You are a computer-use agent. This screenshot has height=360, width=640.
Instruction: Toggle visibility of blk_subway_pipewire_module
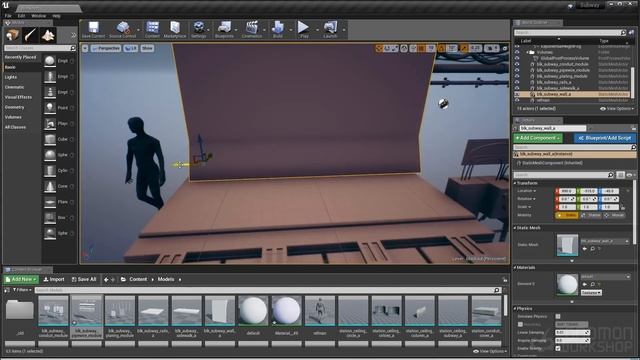pos(517,70)
